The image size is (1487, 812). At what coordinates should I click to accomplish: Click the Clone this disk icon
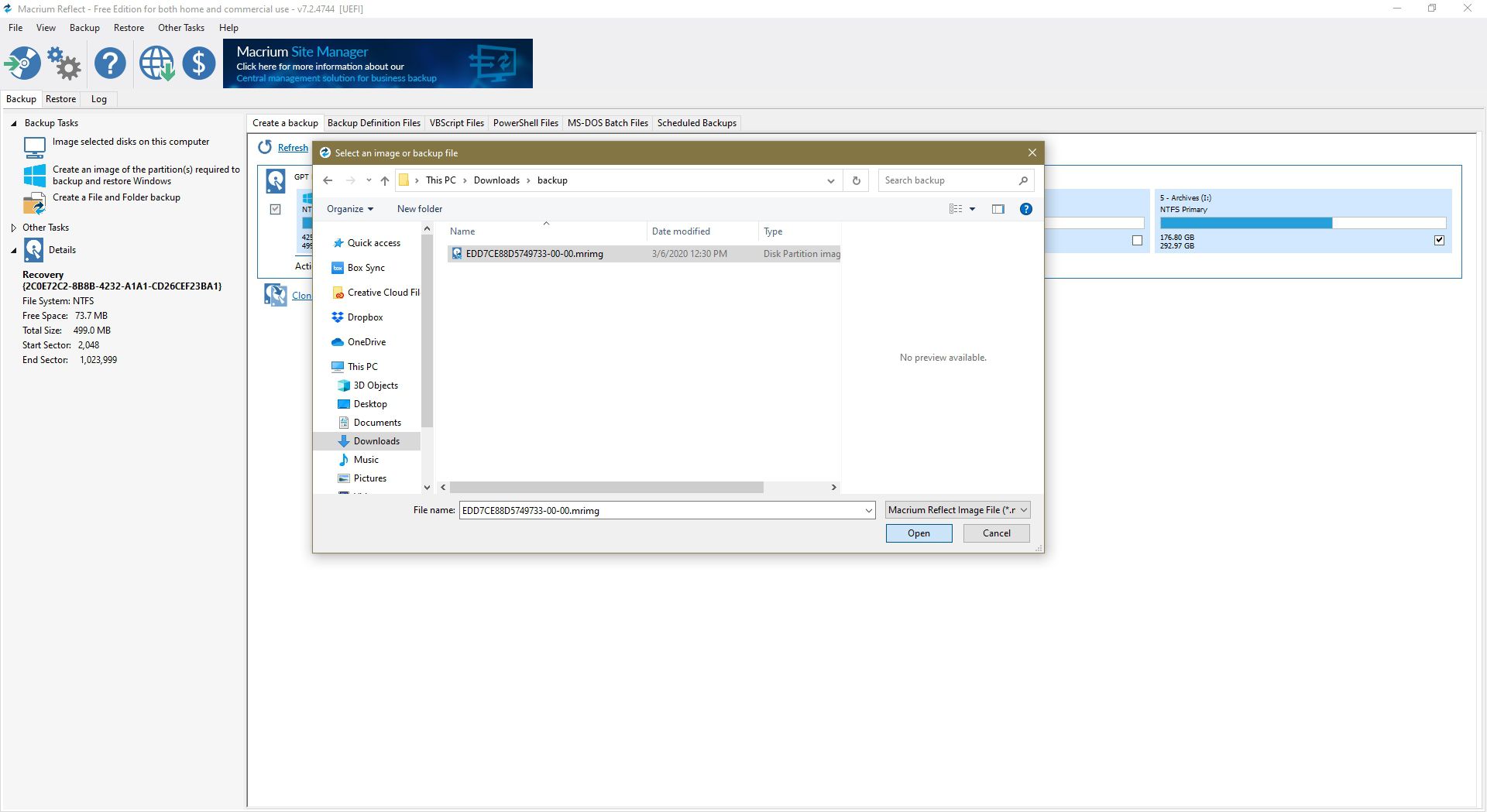(x=275, y=295)
